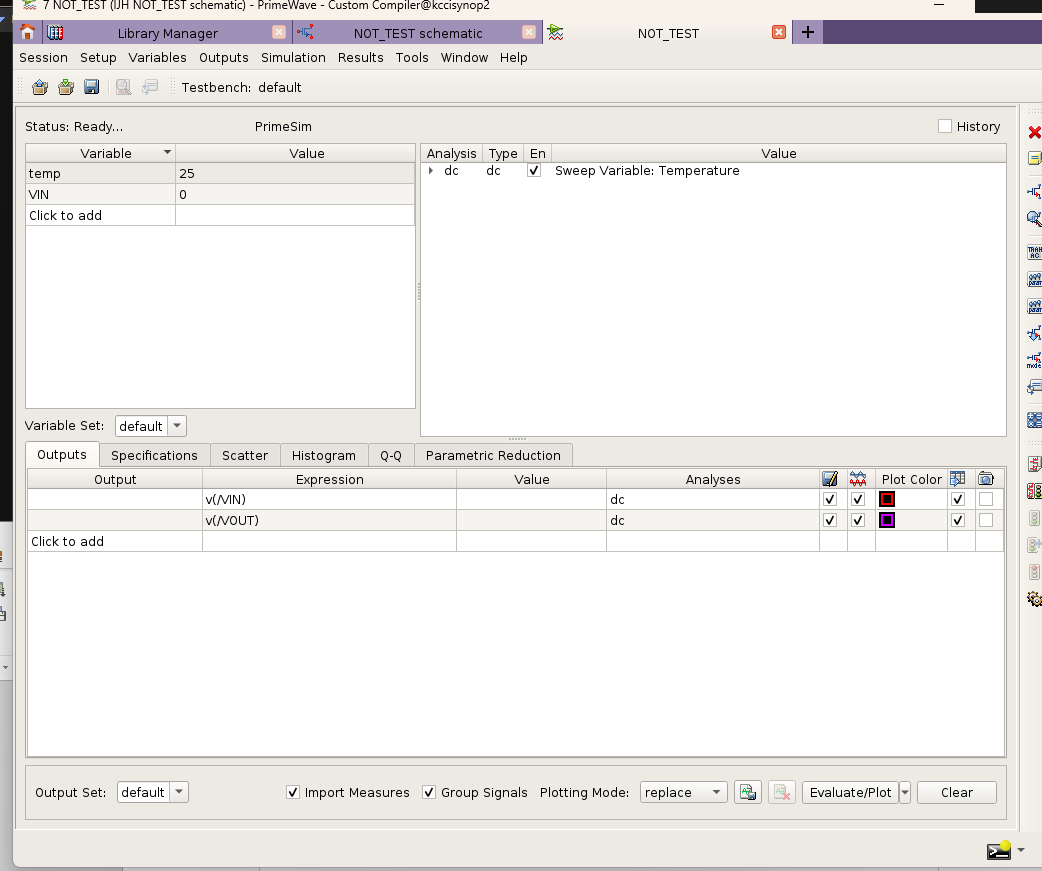The width and height of the screenshot is (1042, 871).
Task: Click the Clear button
Action: (x=956, y=792)
